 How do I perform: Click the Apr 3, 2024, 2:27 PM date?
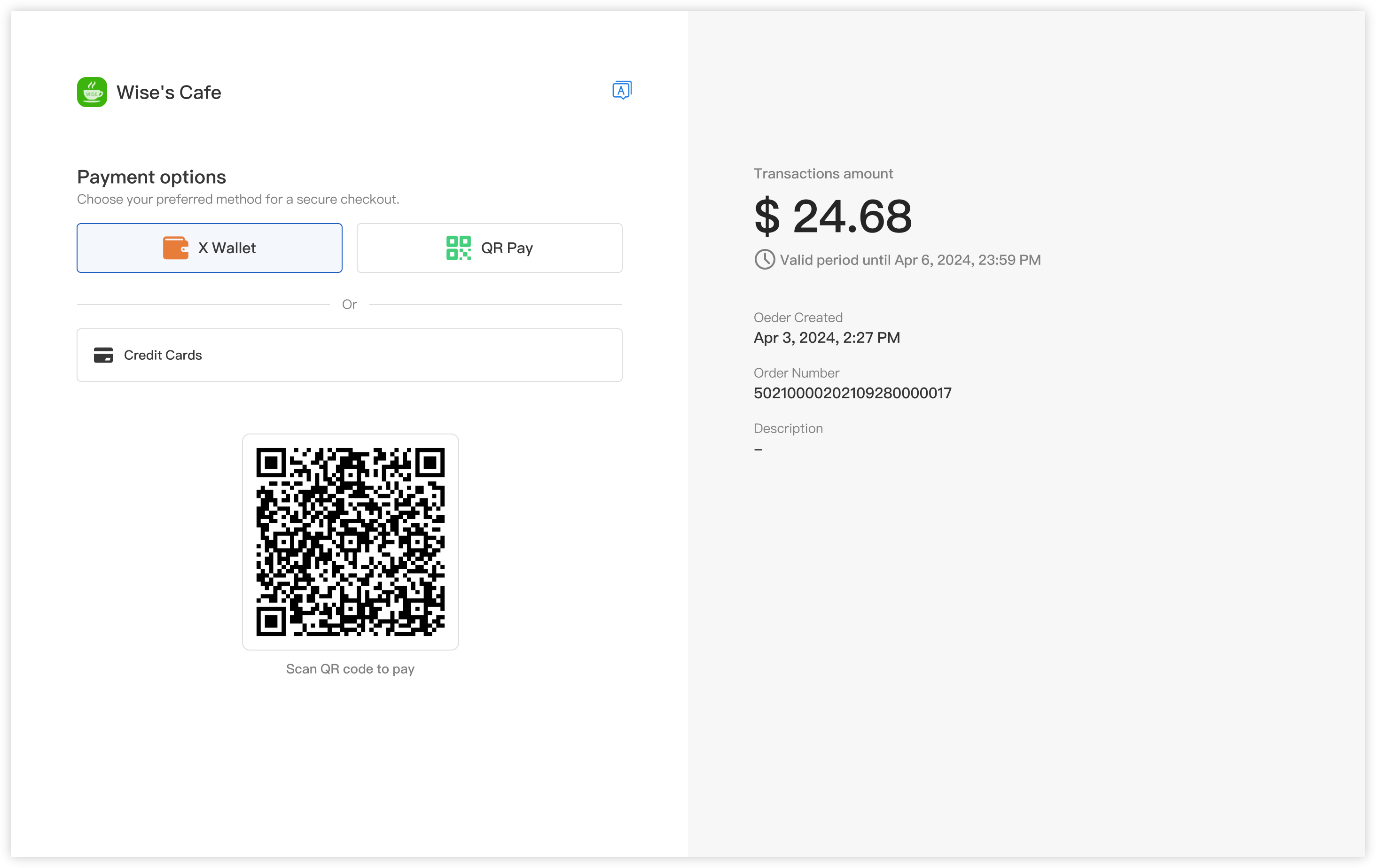[827, 338]
